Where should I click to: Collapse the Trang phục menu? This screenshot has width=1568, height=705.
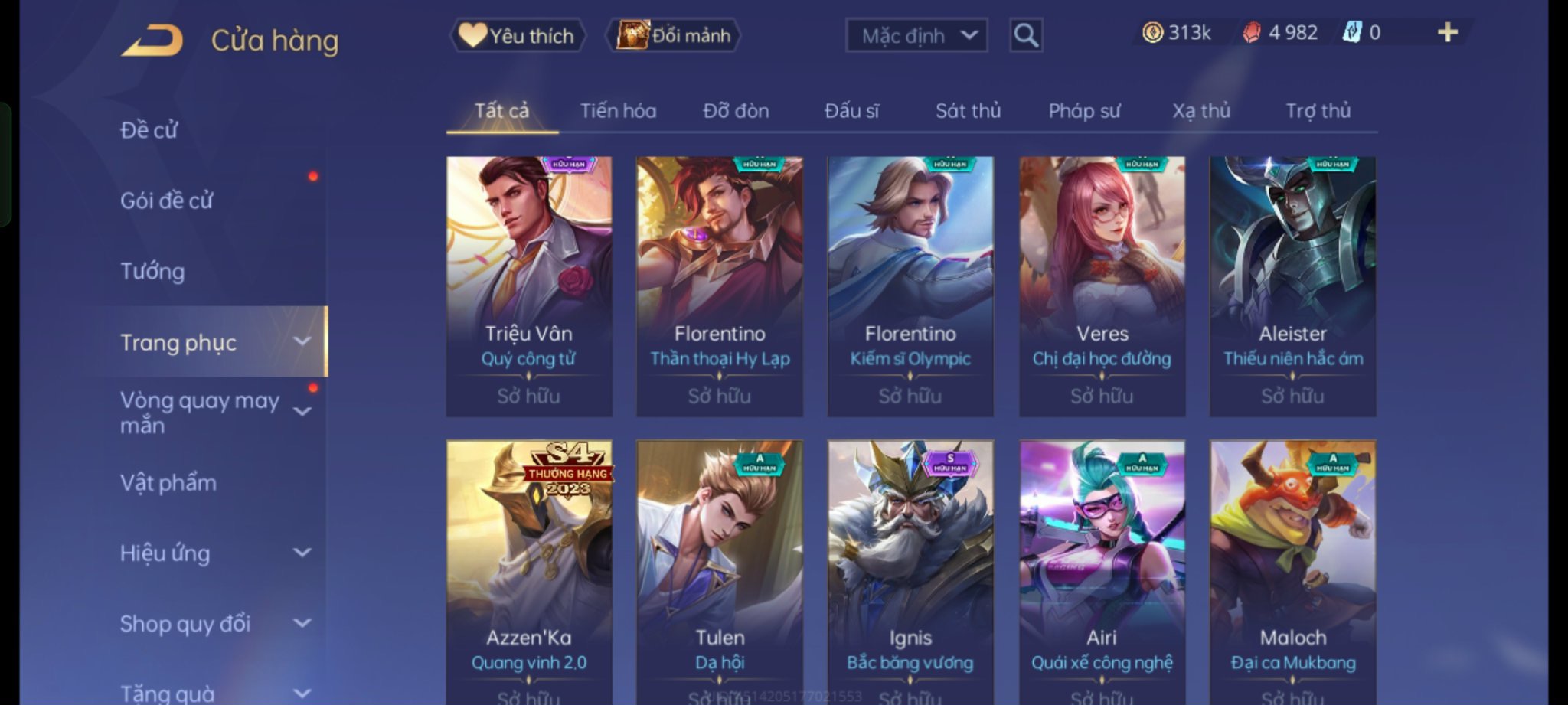303,341
